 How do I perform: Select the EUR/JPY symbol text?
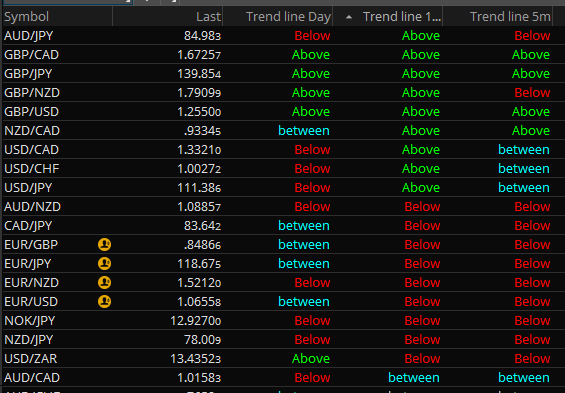(x=27, y=264)
